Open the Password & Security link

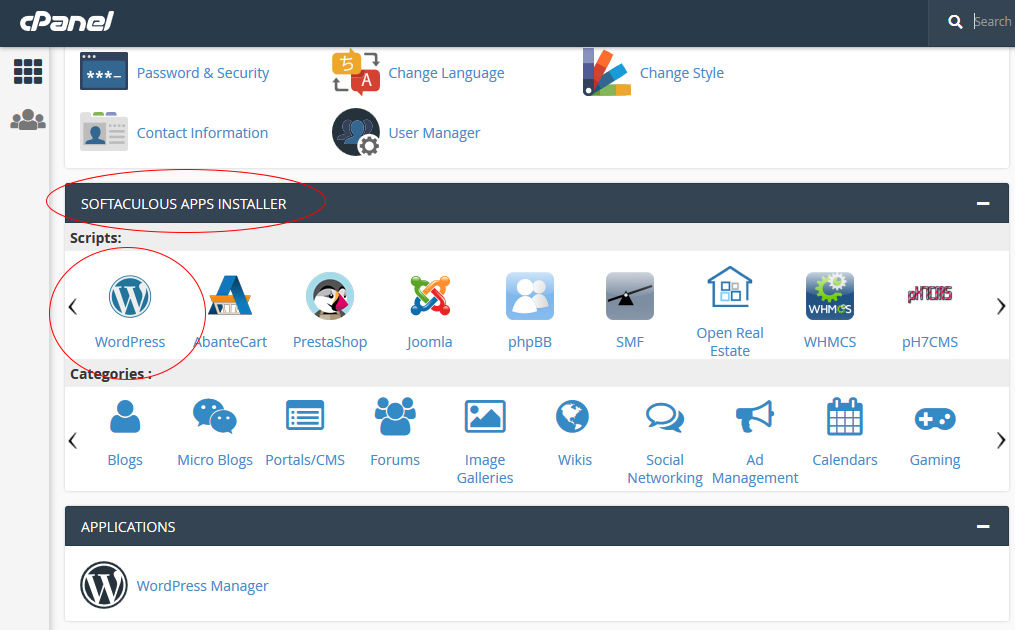[203, 73]
